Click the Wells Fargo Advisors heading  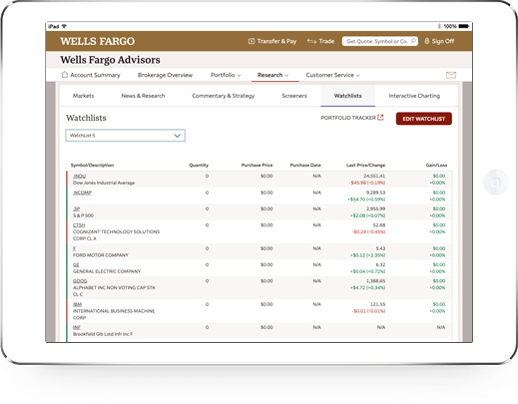pyautogui.click(x=110, y=60)
